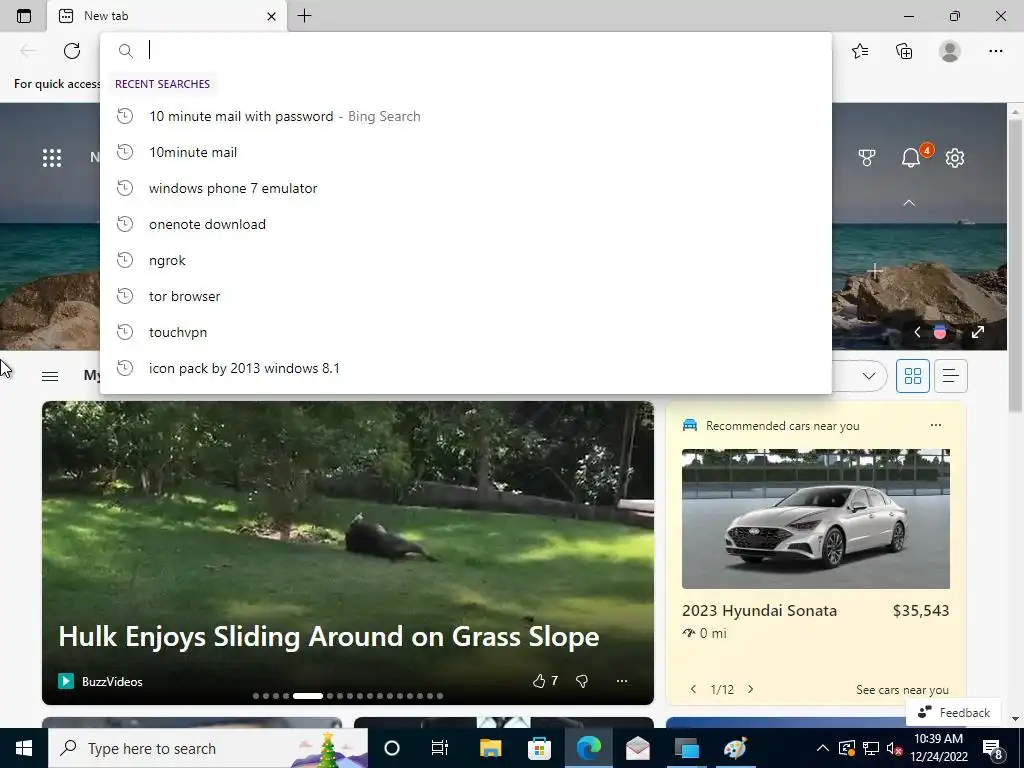This screenshot has width=1024, height=768.
Task: Select recent search '10minute mail'
Action: tap(466, 152)
